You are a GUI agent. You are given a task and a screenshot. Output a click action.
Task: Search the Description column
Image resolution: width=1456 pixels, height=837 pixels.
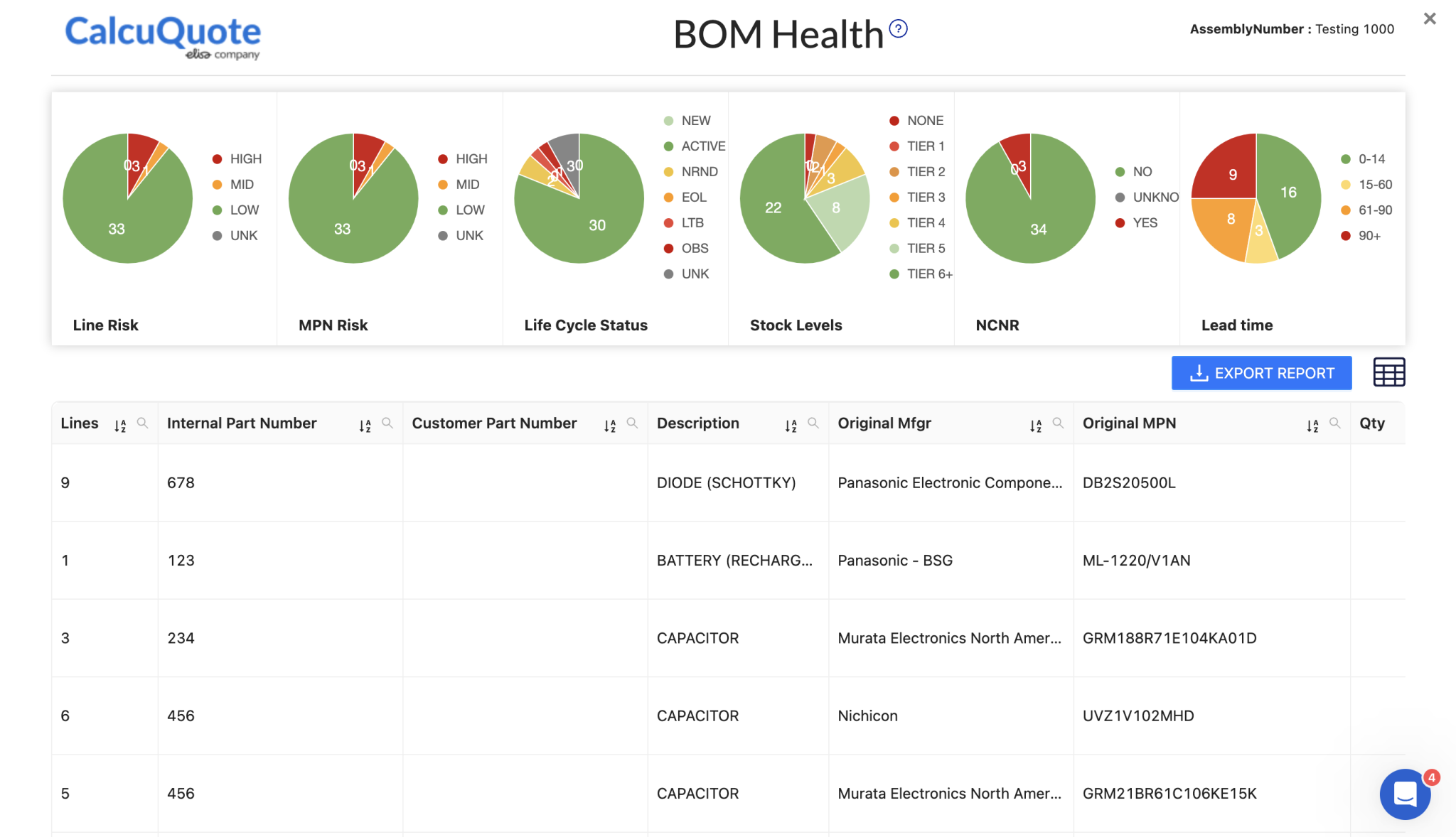click(x=813, y=423)
